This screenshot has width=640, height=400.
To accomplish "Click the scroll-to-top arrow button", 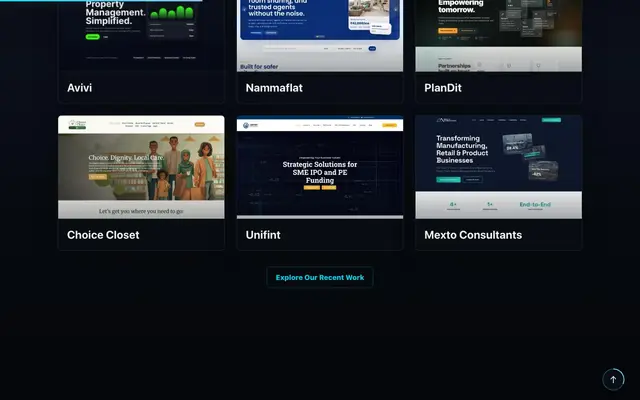I will point(613,380).
